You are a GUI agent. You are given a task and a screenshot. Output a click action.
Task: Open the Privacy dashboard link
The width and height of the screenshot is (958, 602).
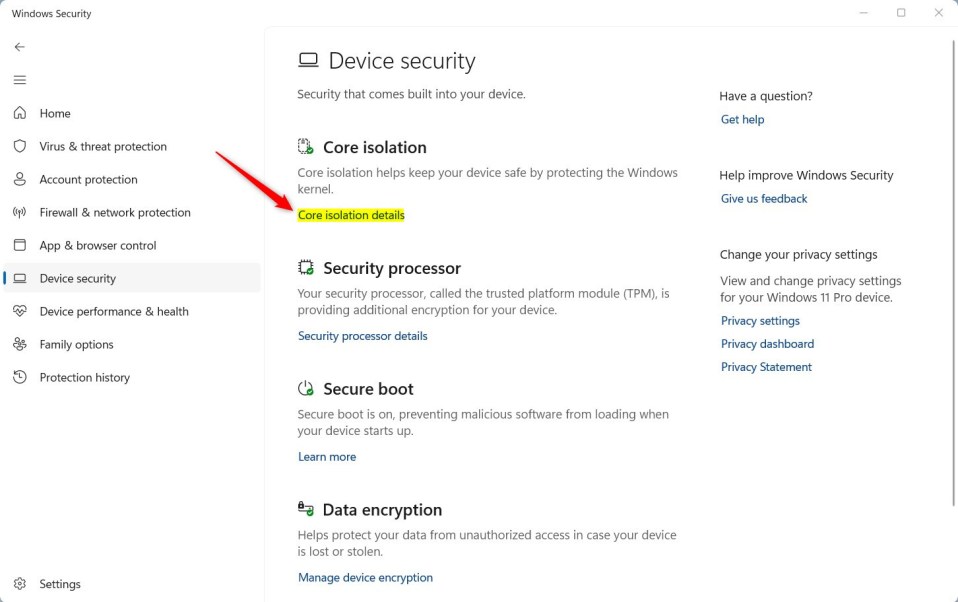[767, 344]
